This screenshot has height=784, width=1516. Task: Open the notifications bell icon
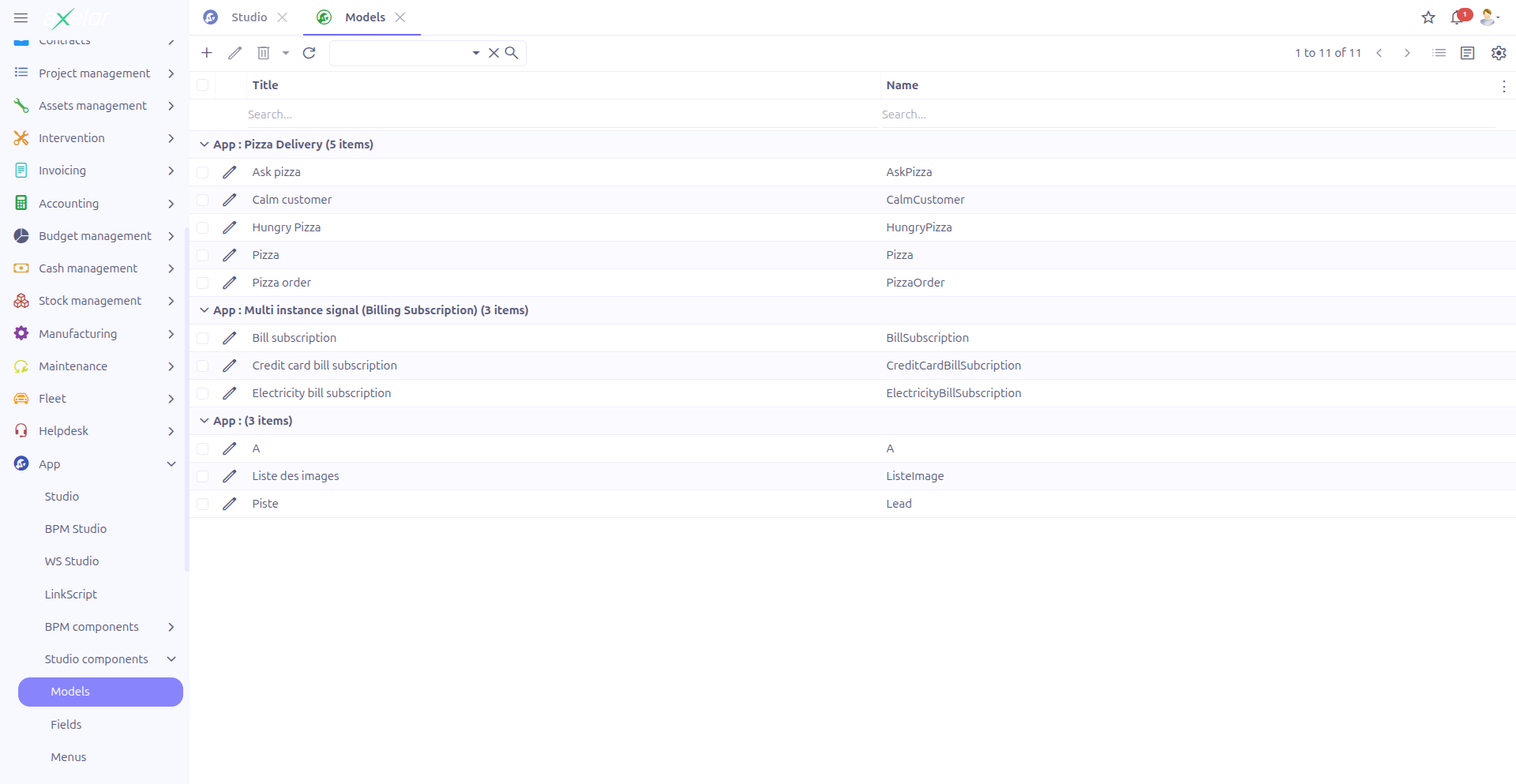(1457, 17)
